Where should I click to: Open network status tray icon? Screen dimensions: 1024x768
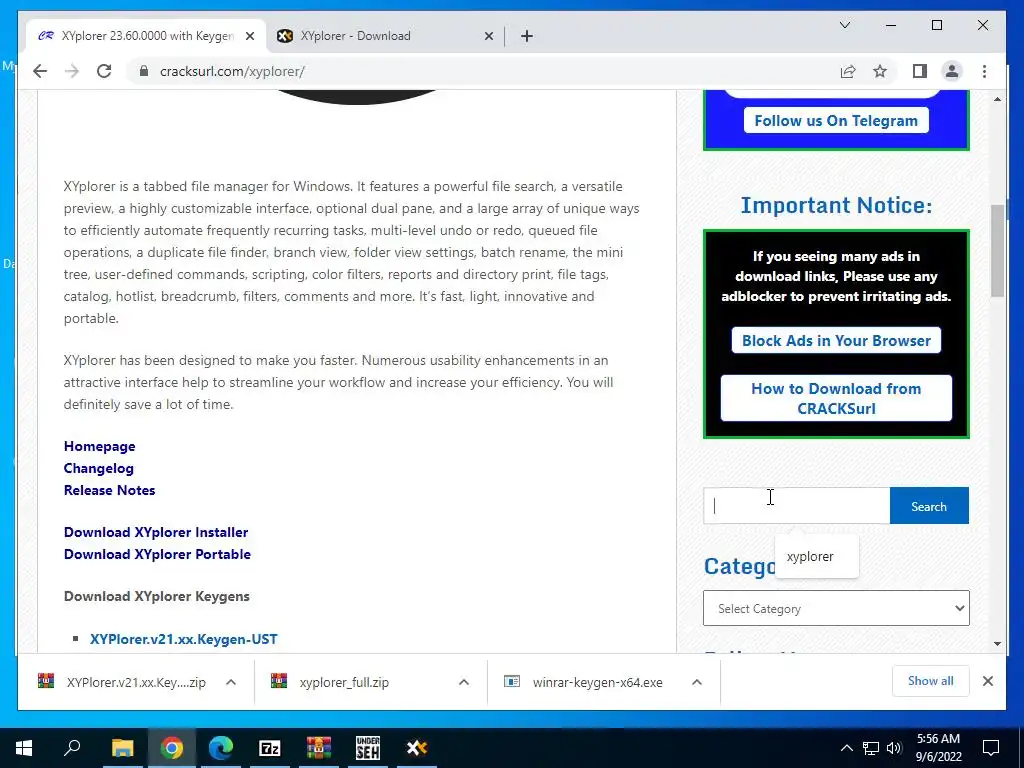tap(871, 748)
